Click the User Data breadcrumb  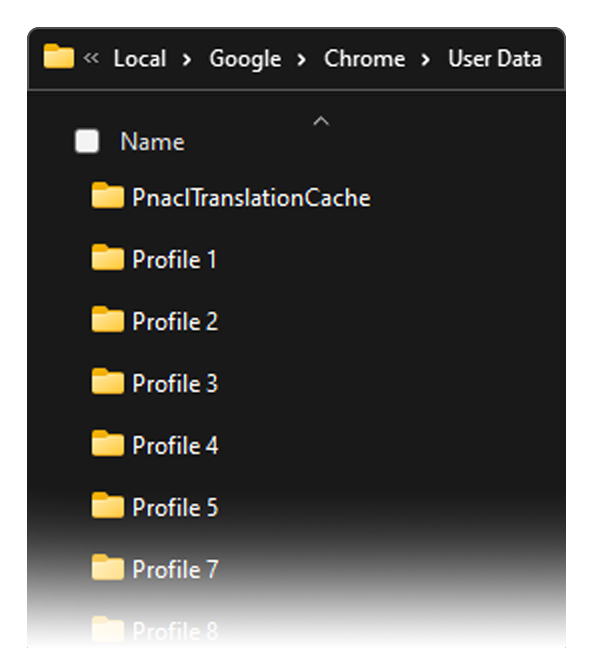point(495,58)
